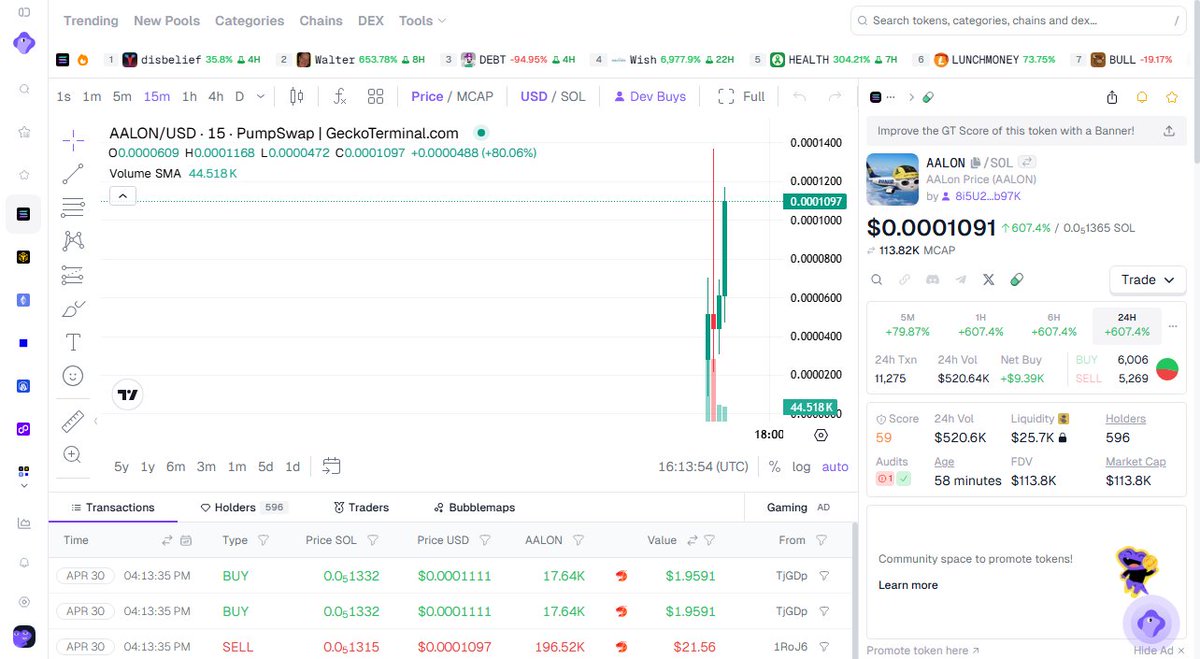The height and width of the screenshot is (659, 1200).
Task: Toggle percent scale on price axis
Action: [775, 466]
